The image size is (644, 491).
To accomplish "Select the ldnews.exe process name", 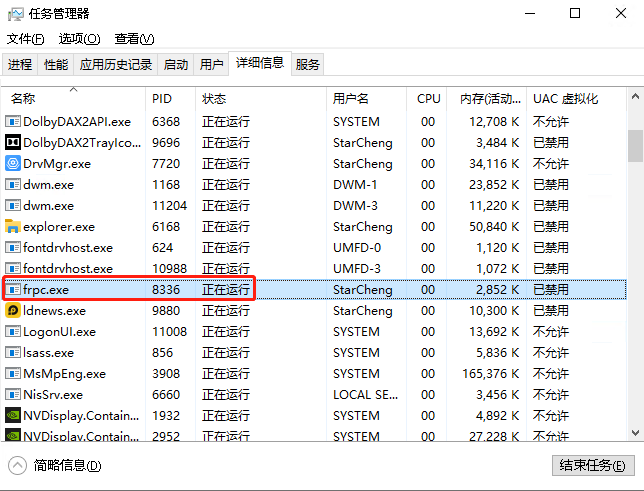I will [x=54, y=311].
